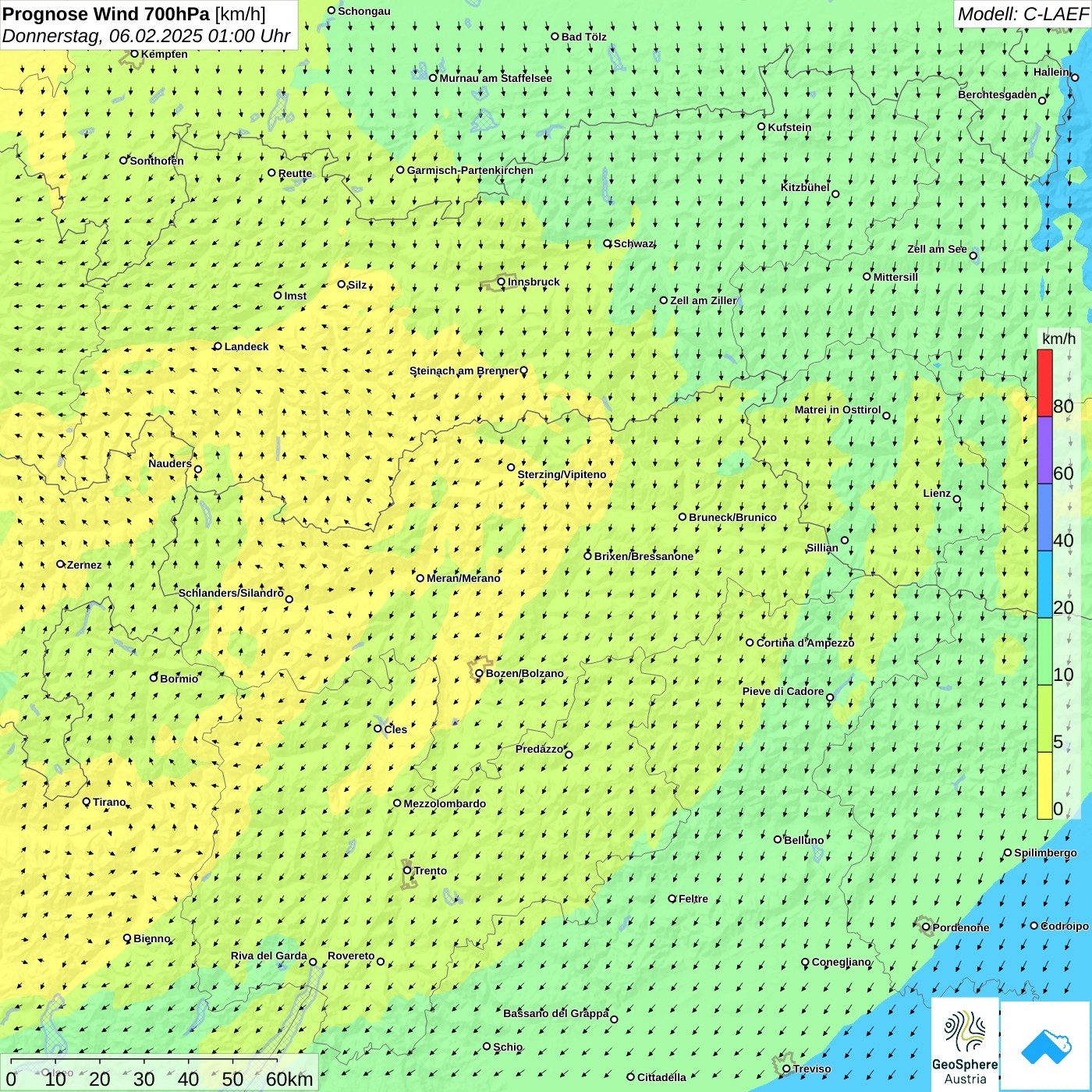Click the Kempten city marker
Image resolution: width=1092 pixels, height=1092 pixels.
point(134,54)
